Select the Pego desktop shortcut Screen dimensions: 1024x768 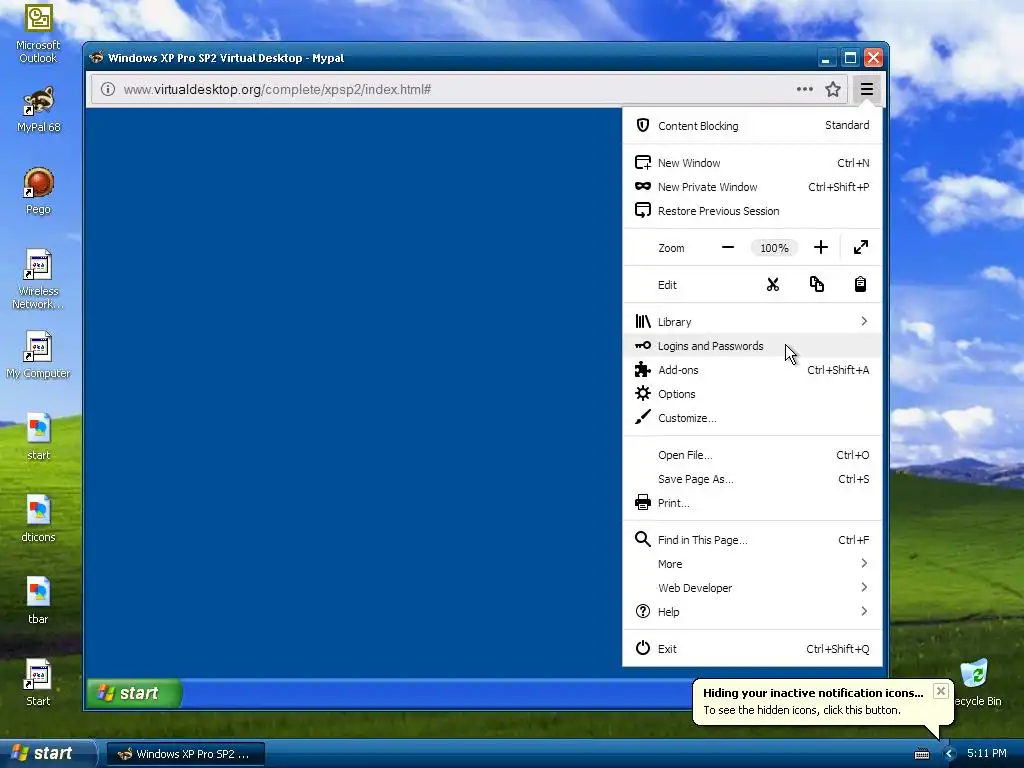pos(38,191)
